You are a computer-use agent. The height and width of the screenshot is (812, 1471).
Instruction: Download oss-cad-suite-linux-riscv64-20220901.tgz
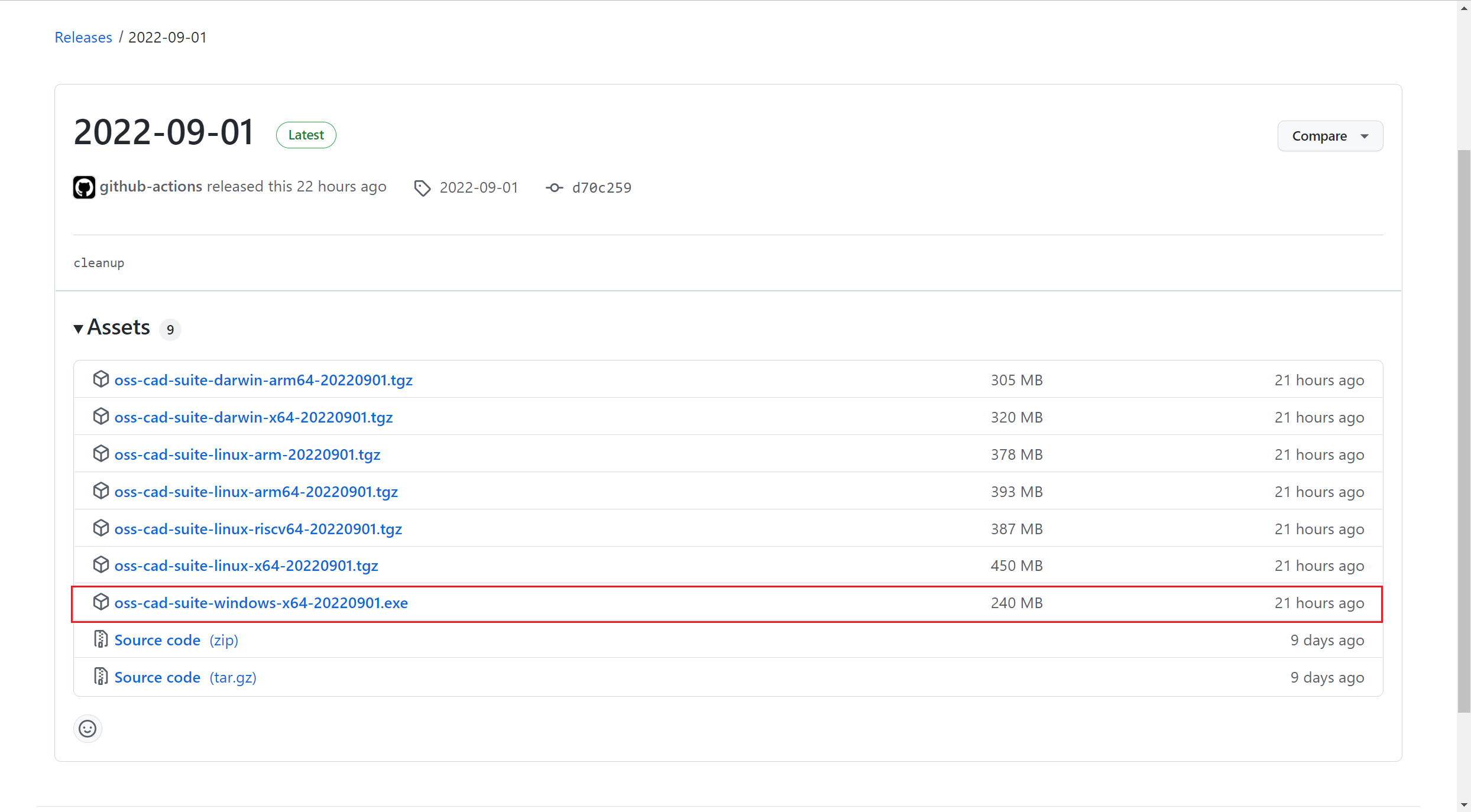click(x=258, y=529)
